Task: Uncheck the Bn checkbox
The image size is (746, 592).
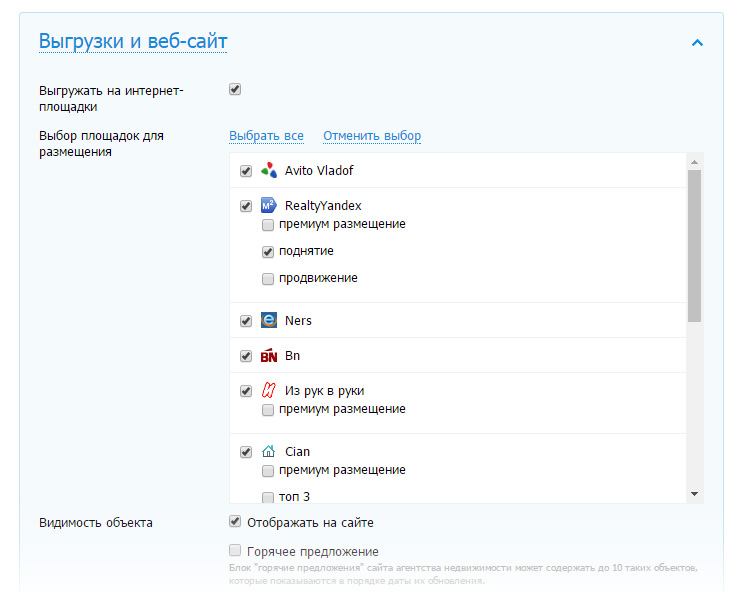Action: coord(246,356)
